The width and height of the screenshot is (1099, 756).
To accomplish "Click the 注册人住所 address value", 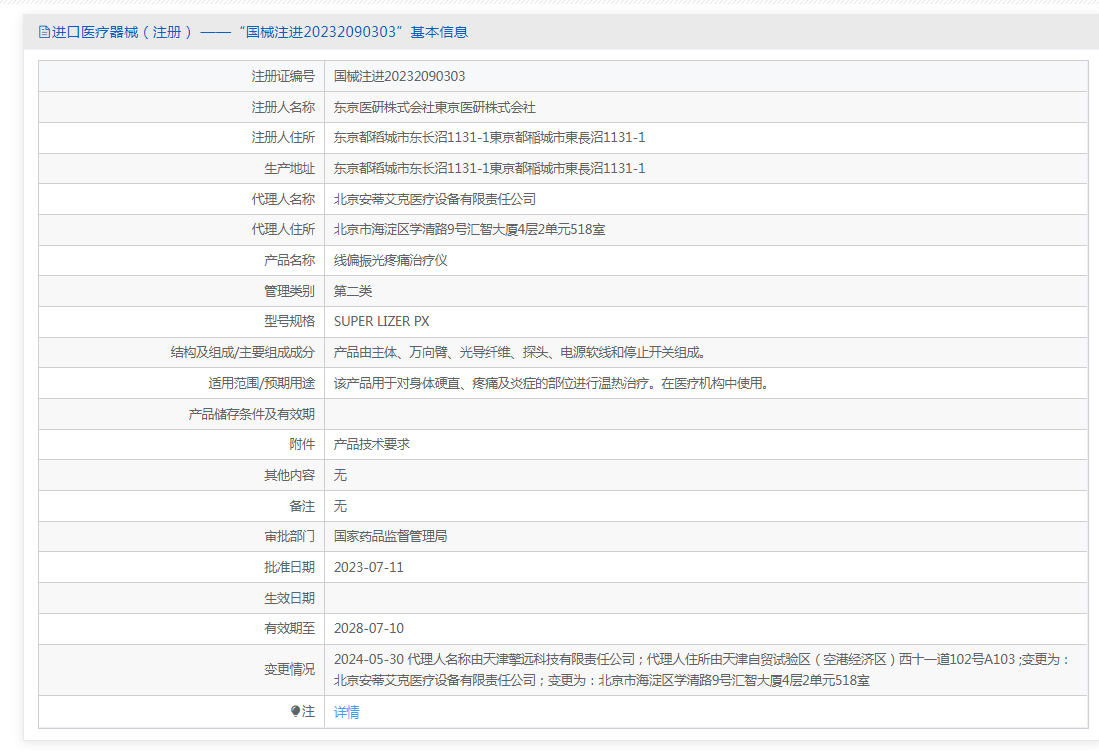I will click(x=489, y=138).
